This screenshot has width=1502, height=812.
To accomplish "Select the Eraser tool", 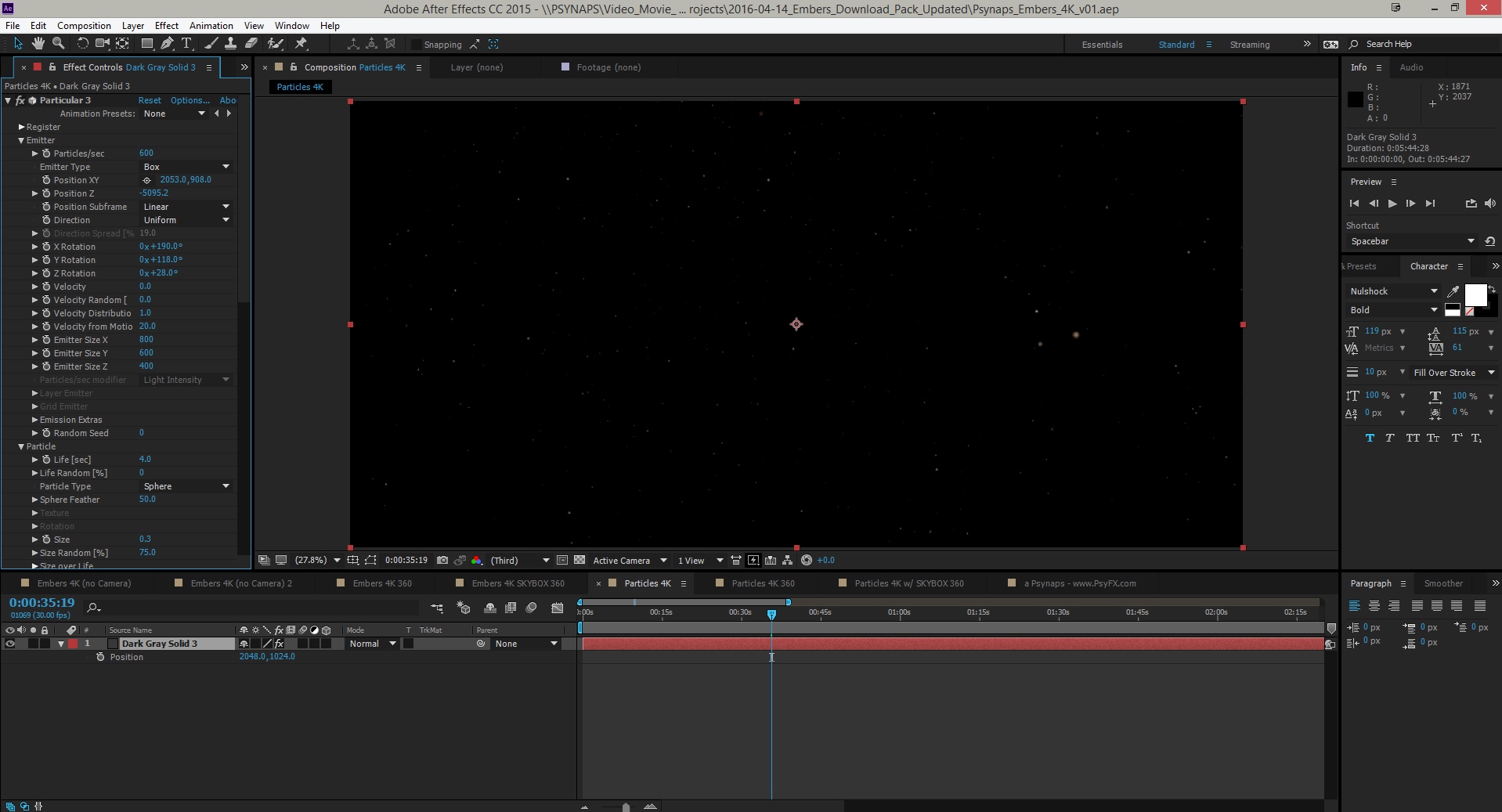I will [x=251, y=44].
